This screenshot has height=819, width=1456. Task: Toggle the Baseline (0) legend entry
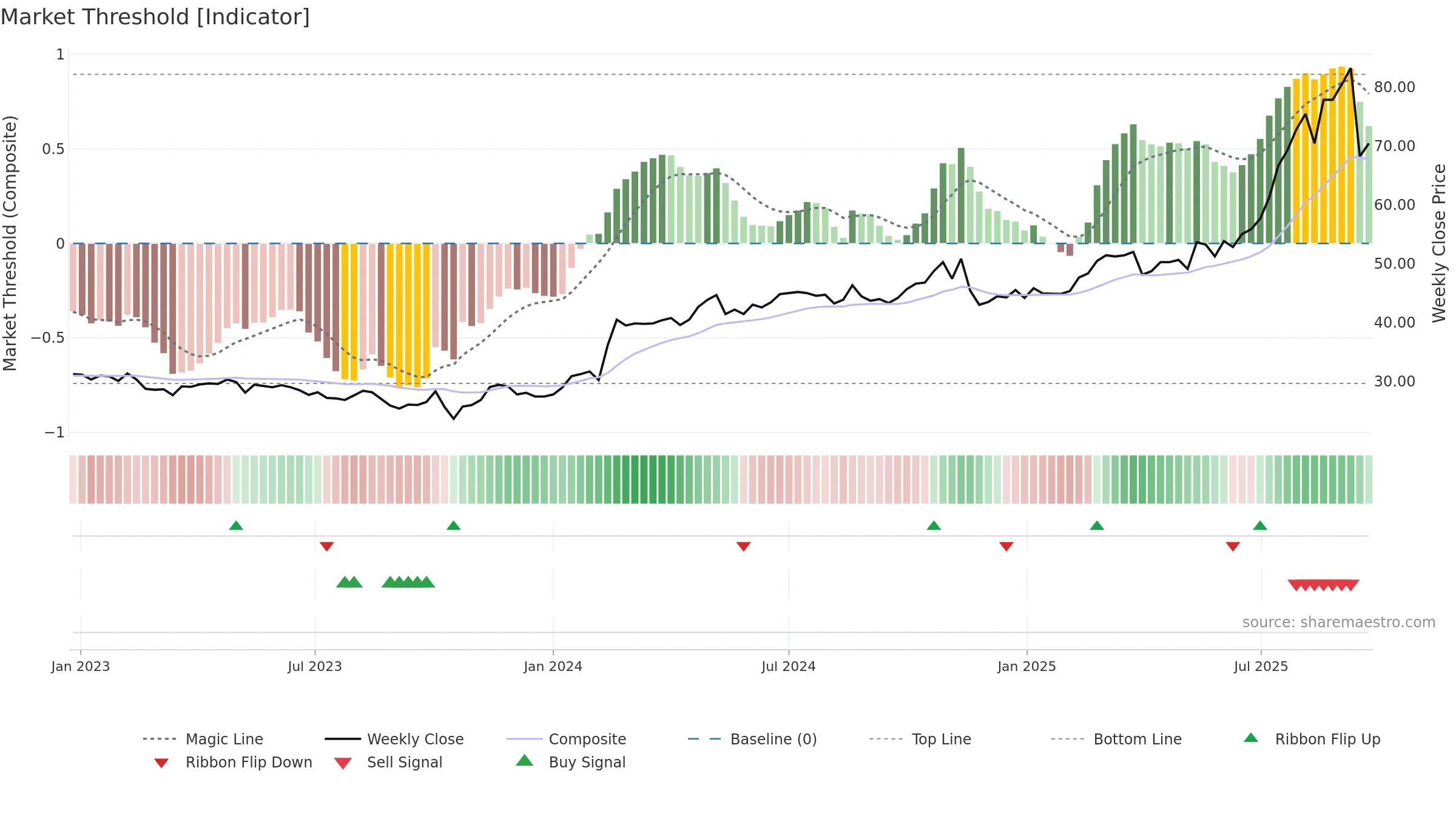752,739
